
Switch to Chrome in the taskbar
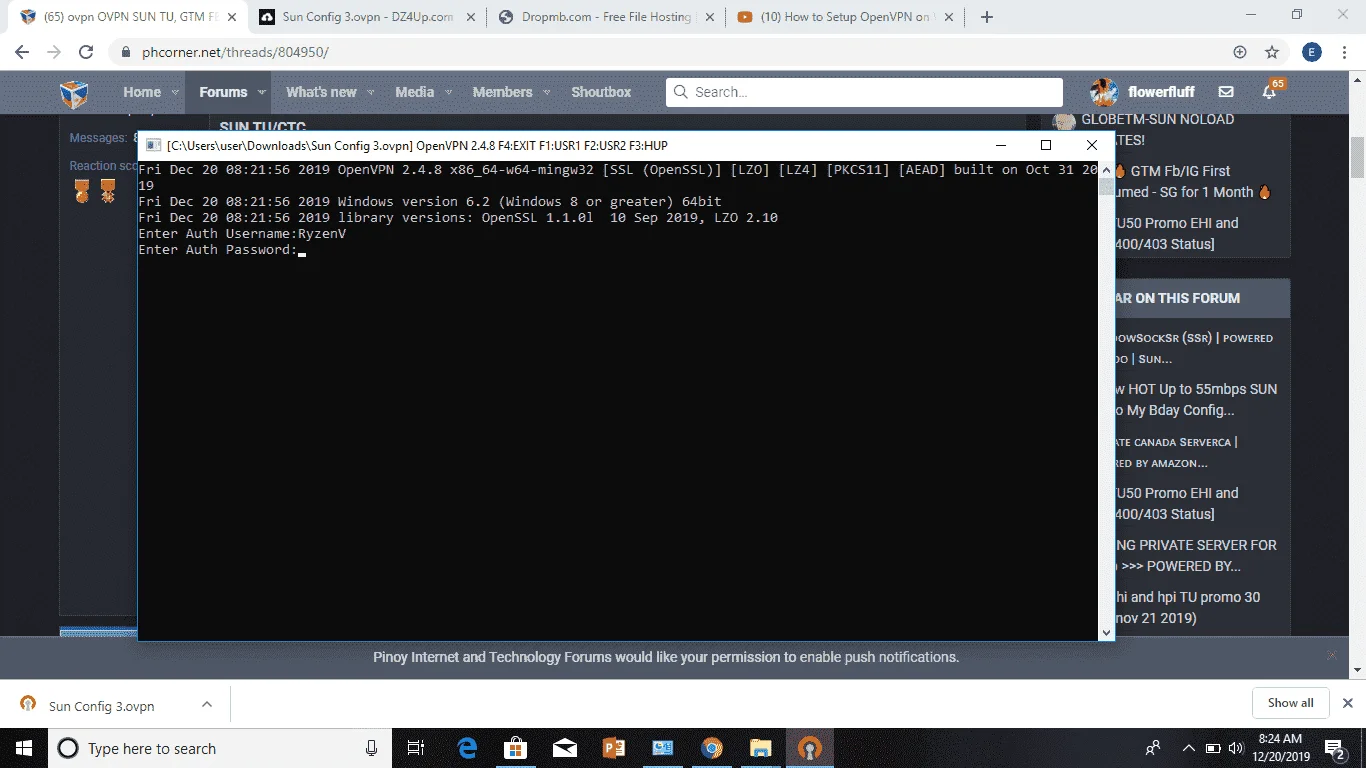[x=712, y=748]
